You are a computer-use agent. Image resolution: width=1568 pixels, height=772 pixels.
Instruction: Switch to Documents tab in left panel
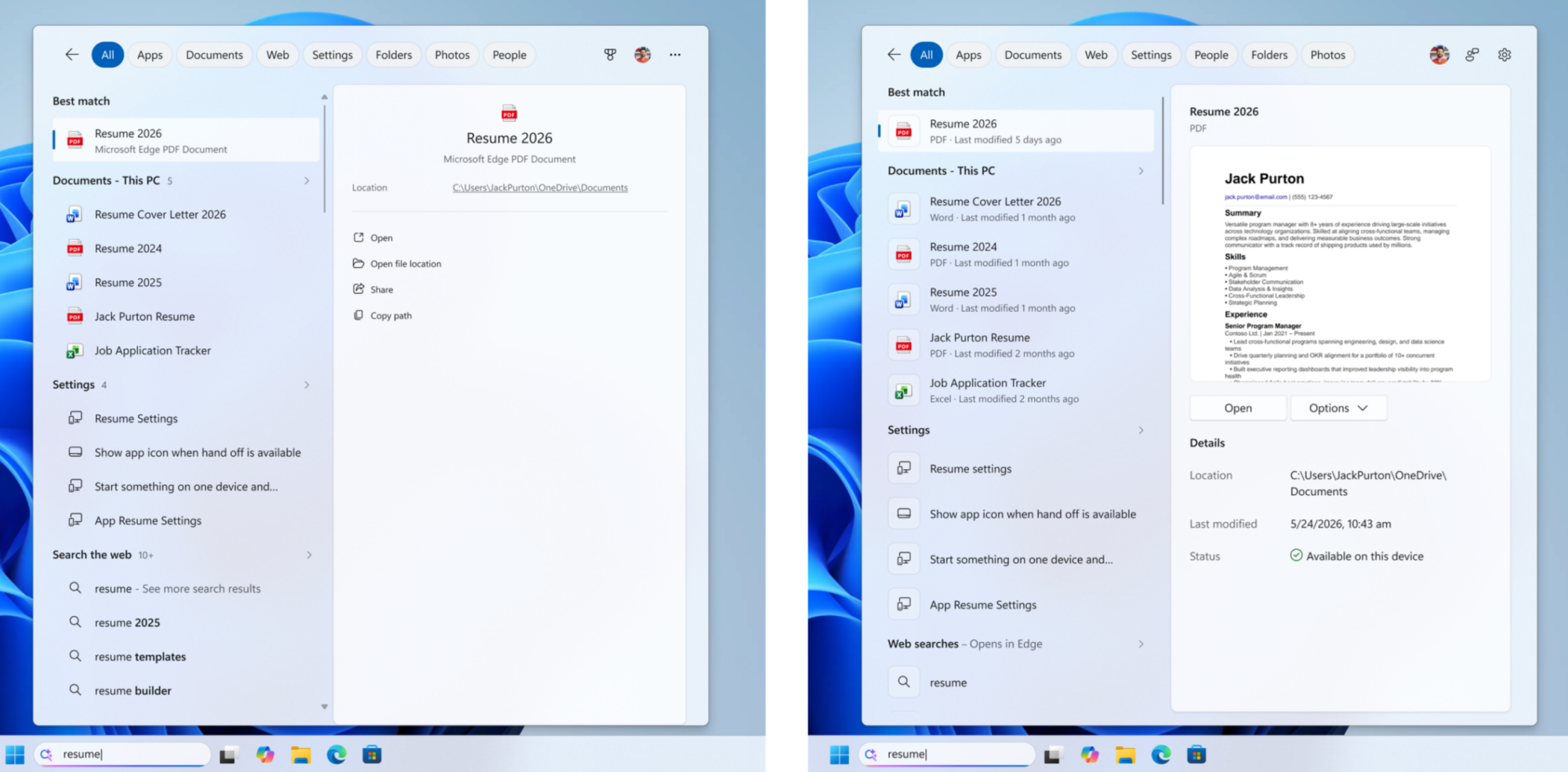click(214, 55)
